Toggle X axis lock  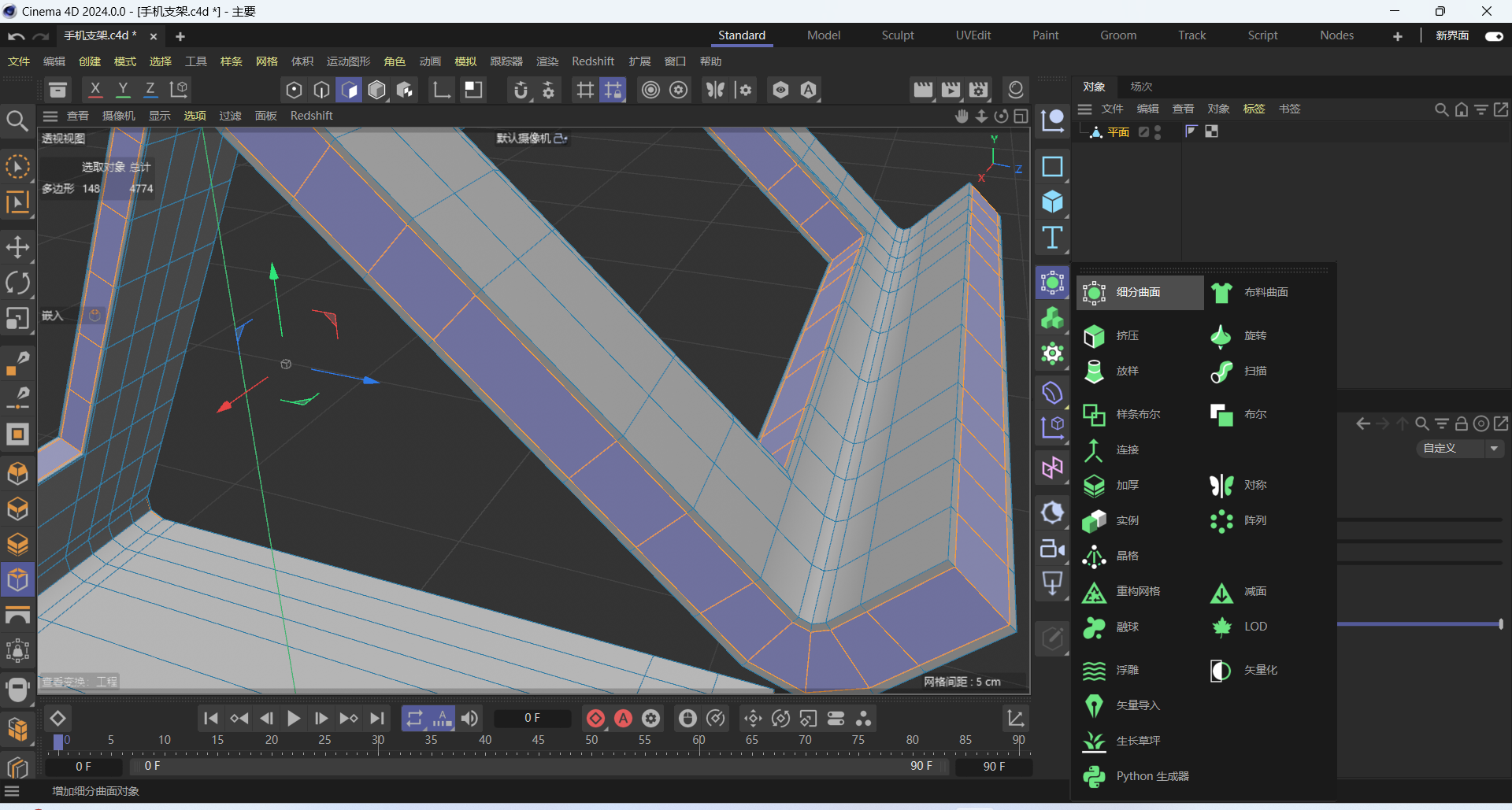point(95,90)
